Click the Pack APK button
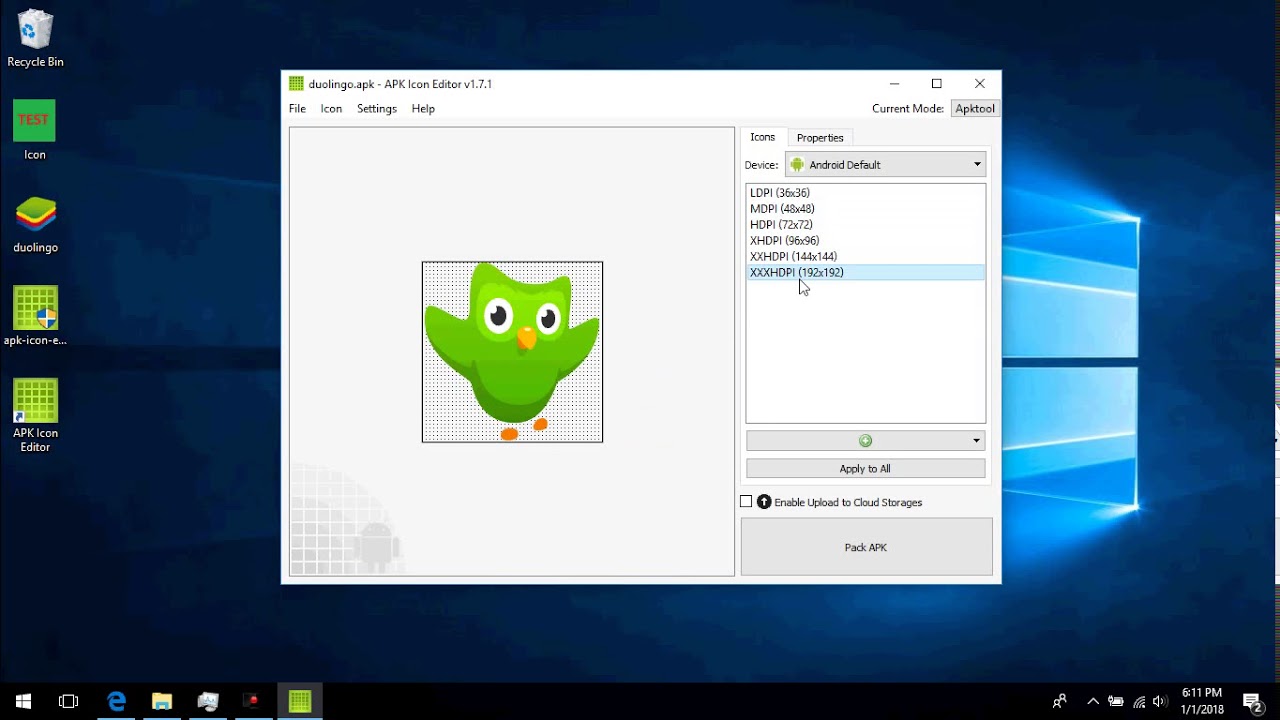The image size is (1280, 720). (x=865, y=547)
